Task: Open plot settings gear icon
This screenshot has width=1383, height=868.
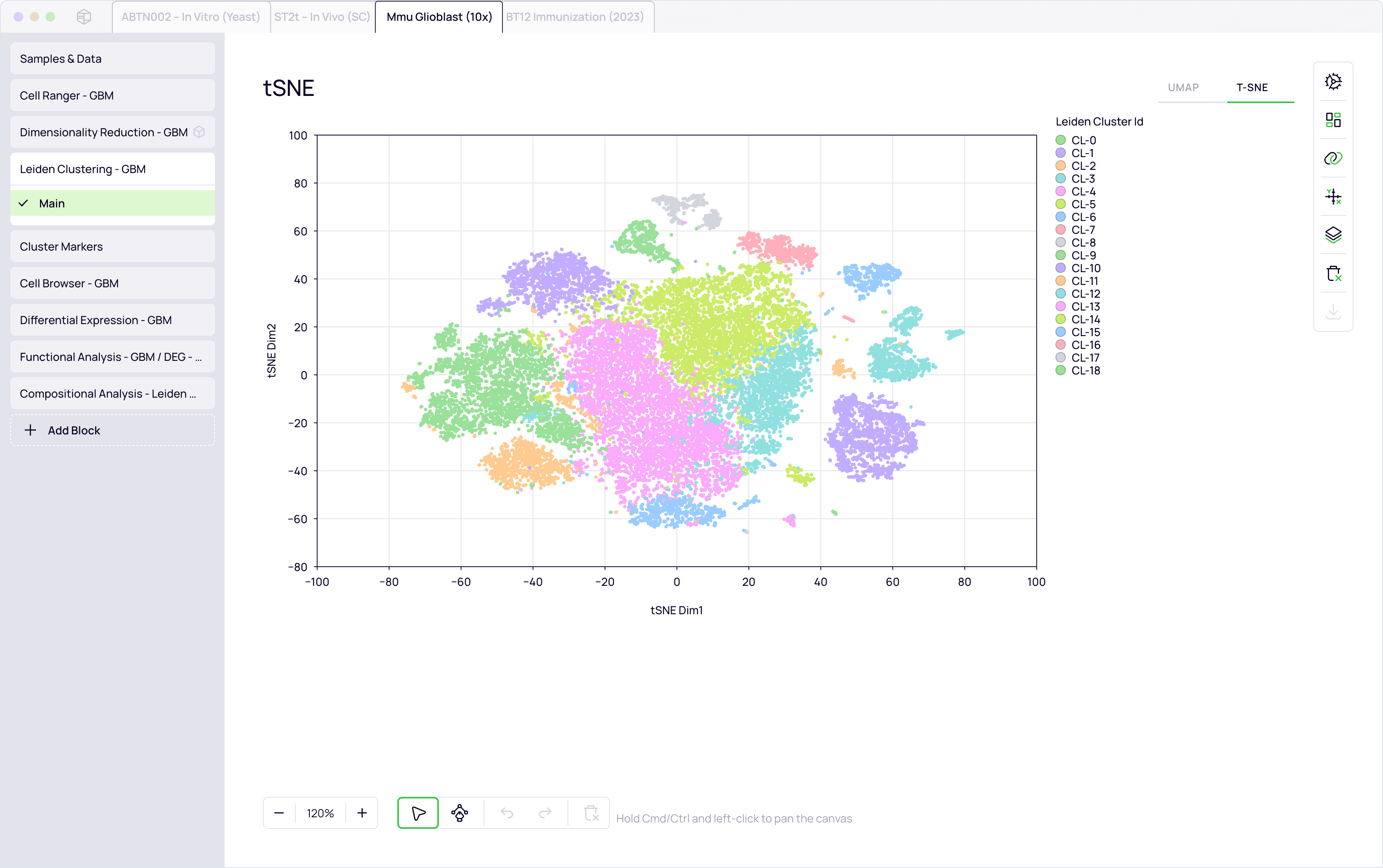Action: (1333, 82)
